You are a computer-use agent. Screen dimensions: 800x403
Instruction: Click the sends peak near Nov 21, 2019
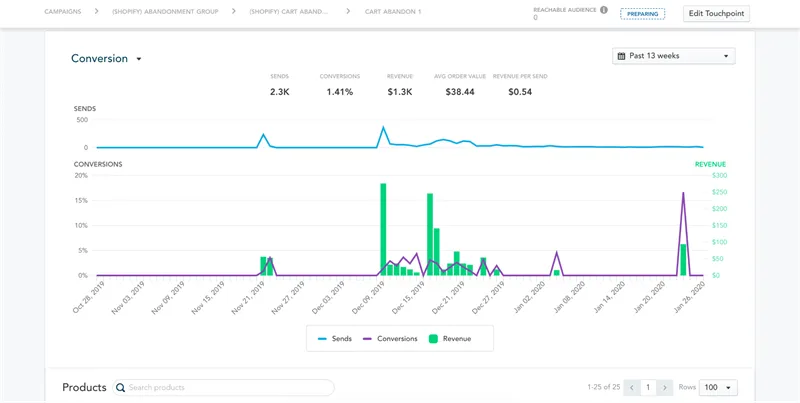(x=263, y=135)
